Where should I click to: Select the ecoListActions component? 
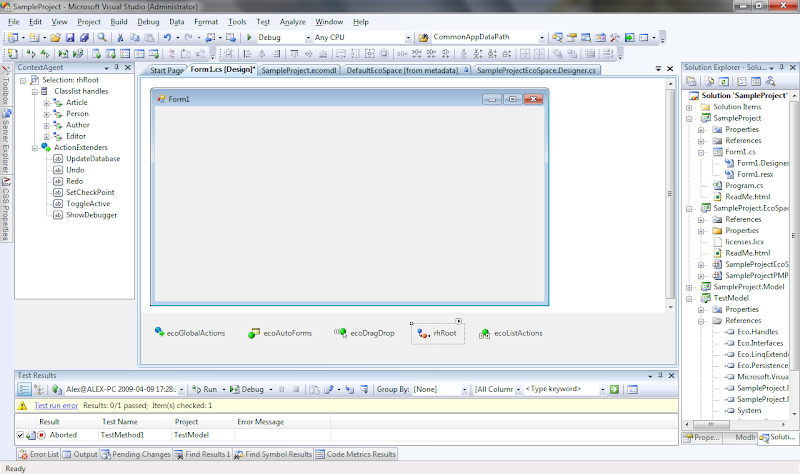click(511, 333)
